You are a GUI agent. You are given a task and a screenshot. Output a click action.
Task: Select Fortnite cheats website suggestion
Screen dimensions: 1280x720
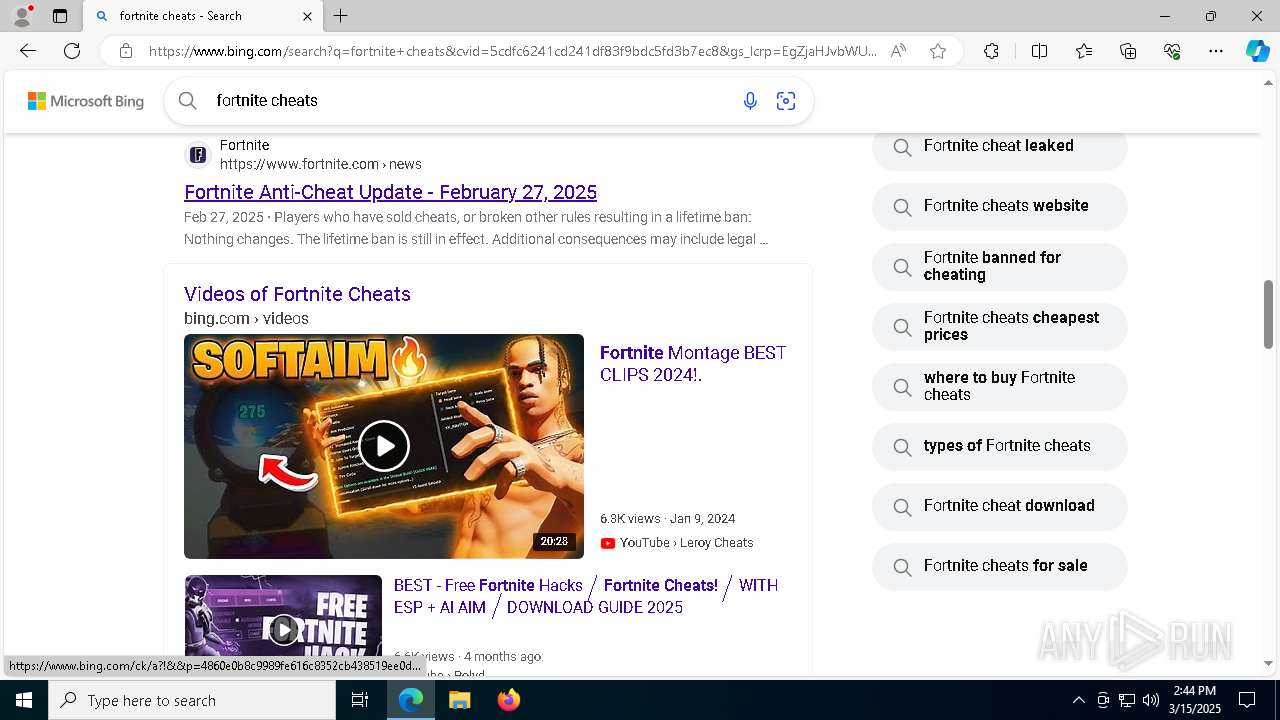pos(1000,206)
